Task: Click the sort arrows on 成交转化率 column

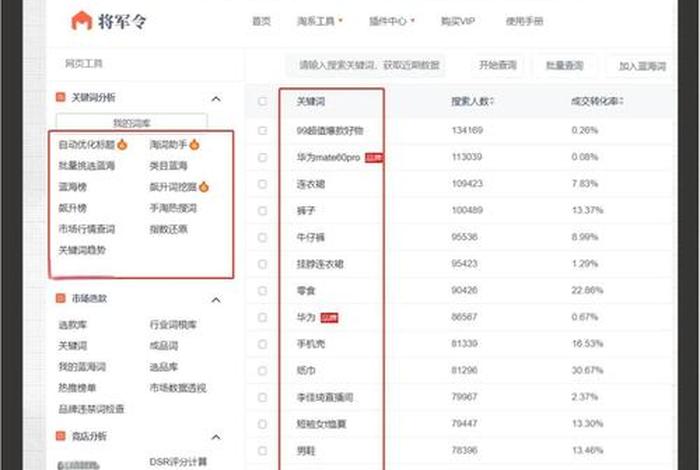Action: coord(621,101)
